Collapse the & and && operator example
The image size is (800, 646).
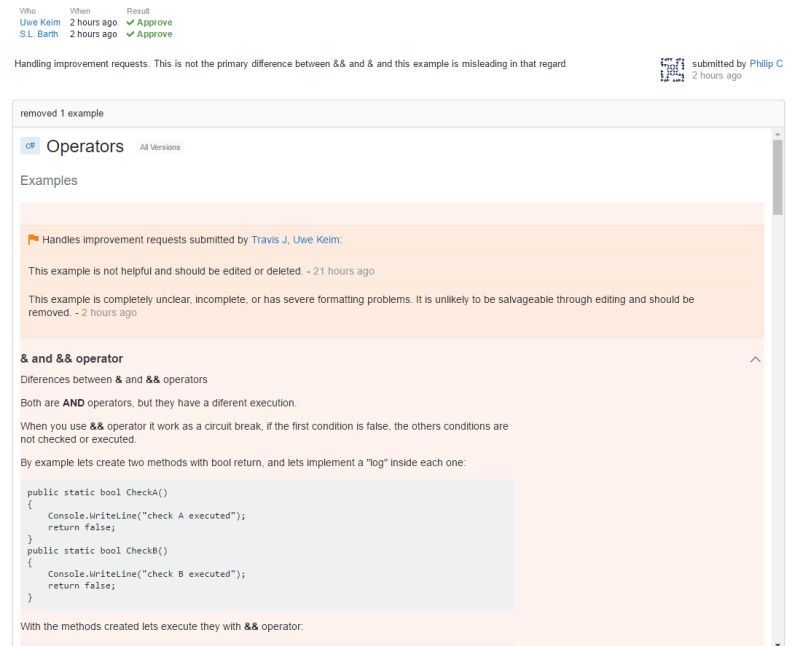755,359
